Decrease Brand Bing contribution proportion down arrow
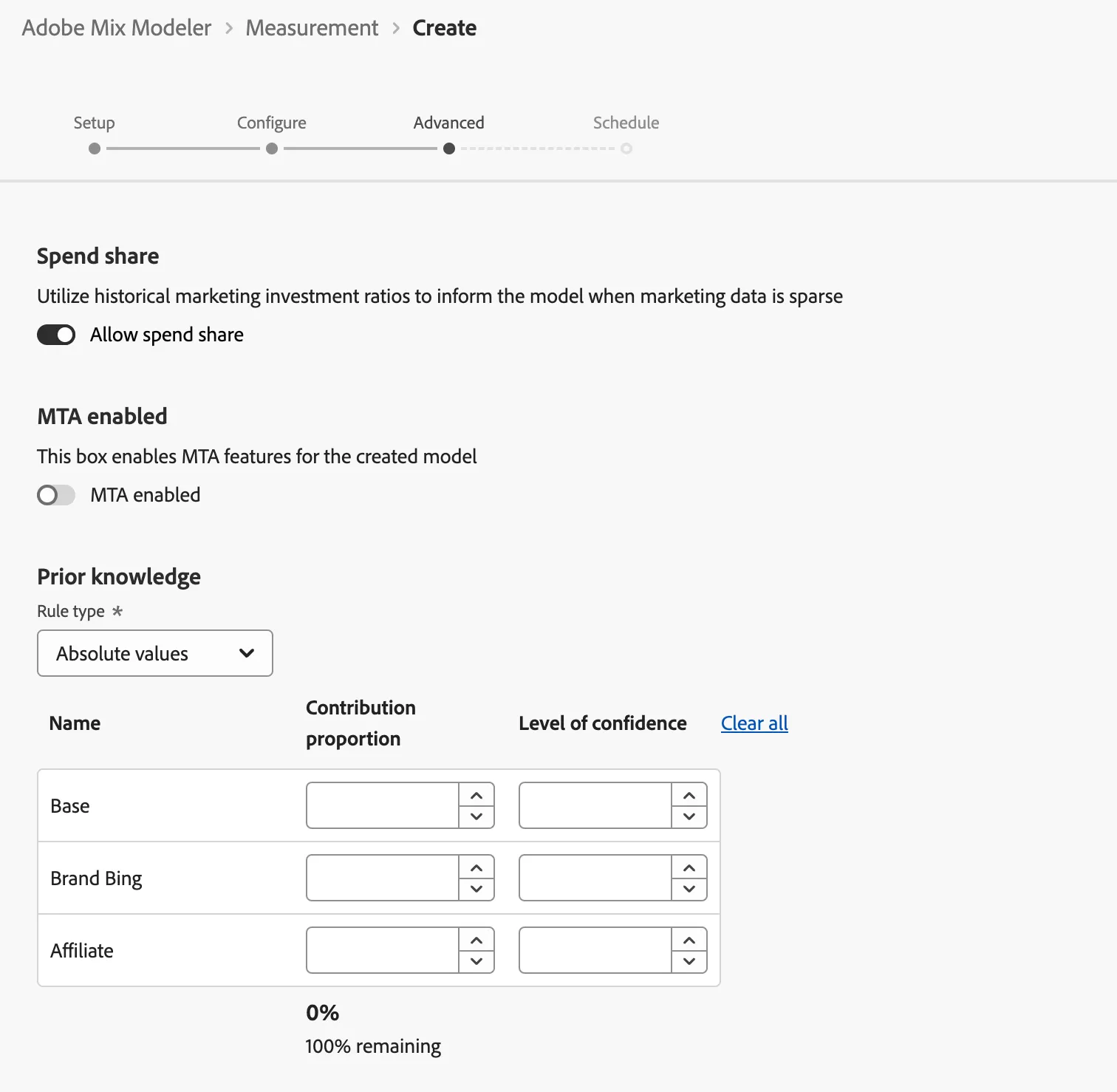This screenshot has height=1092, width=1117. [476, 889]
